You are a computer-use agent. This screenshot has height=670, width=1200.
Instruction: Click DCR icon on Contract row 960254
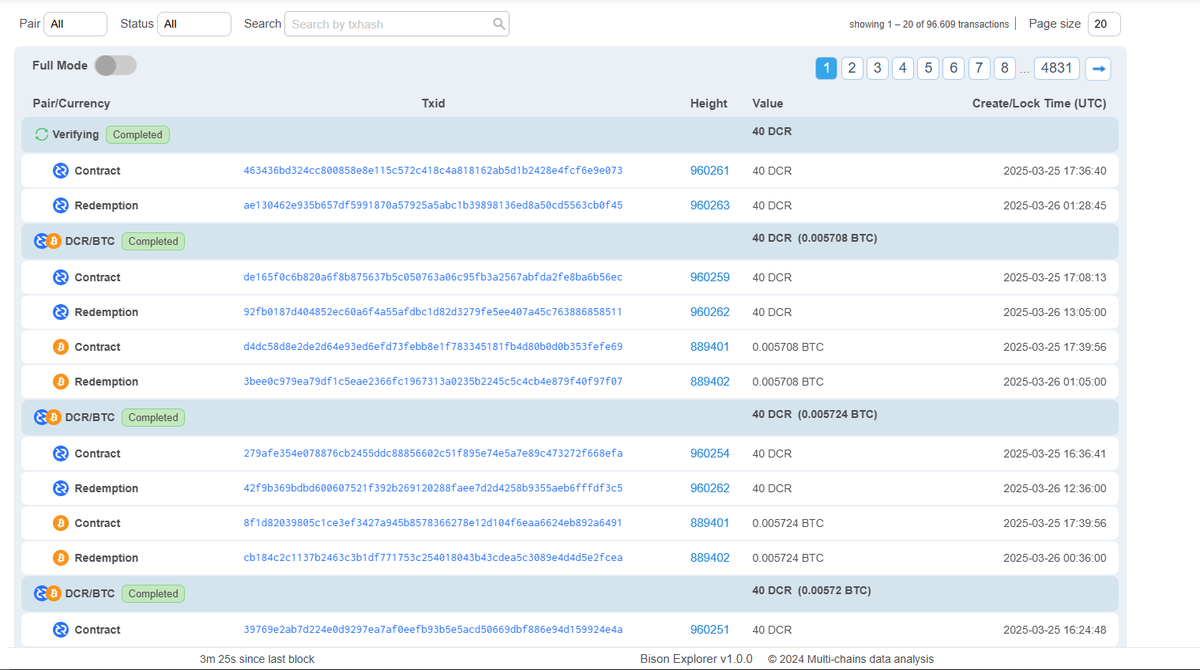pos(60,454)
